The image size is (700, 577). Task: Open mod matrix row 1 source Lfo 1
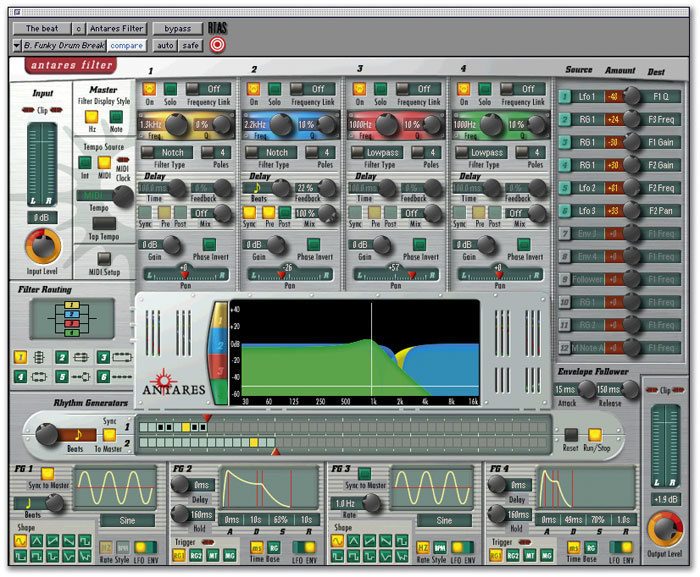[588, 96]
